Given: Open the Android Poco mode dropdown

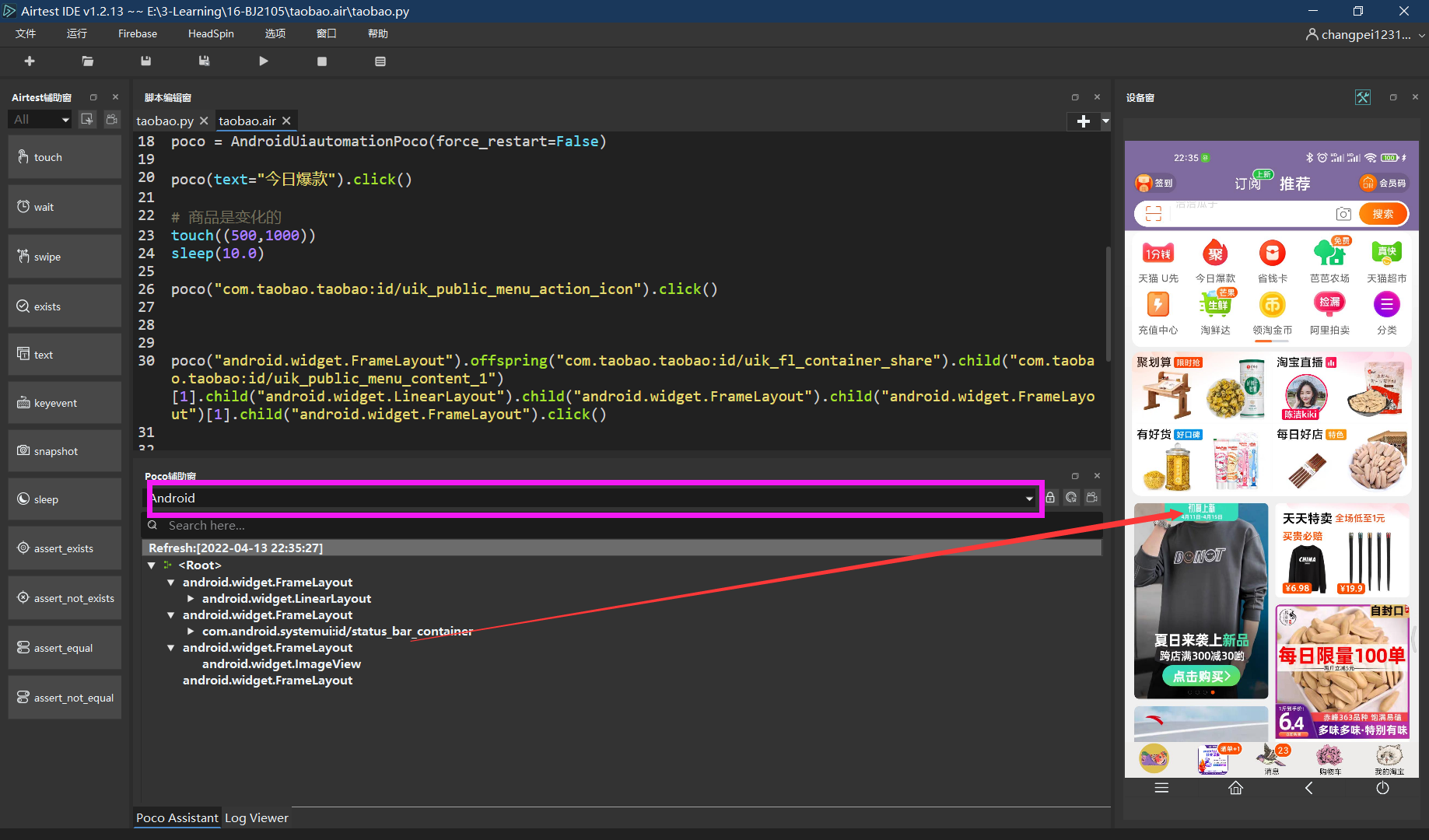Looking at the screenshot, I should [593, 498].
